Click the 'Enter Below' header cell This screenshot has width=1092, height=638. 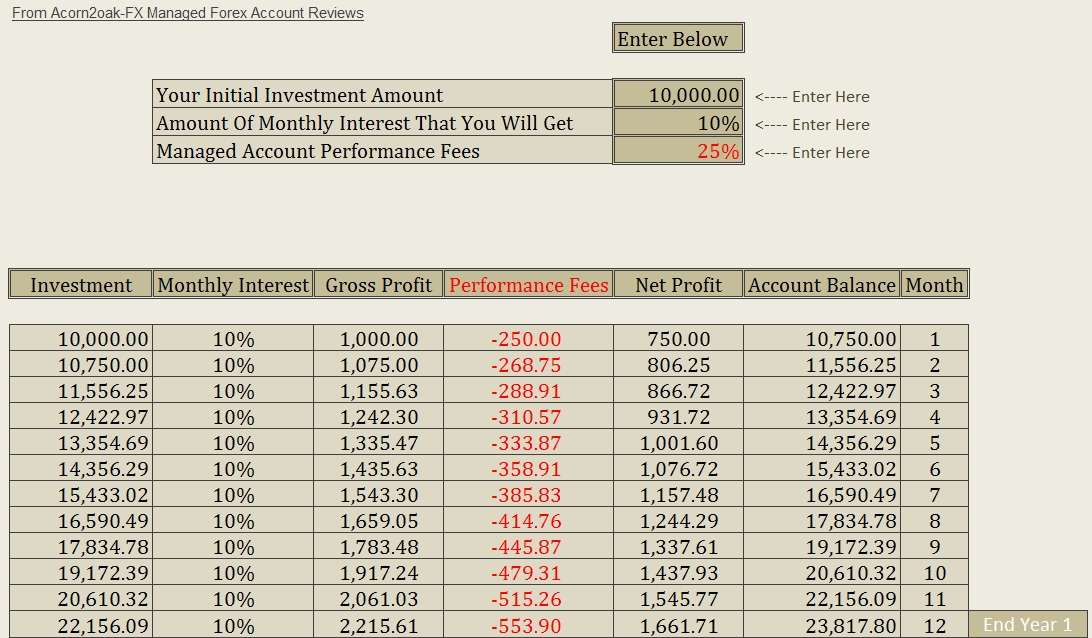click(x=678, y=38)
